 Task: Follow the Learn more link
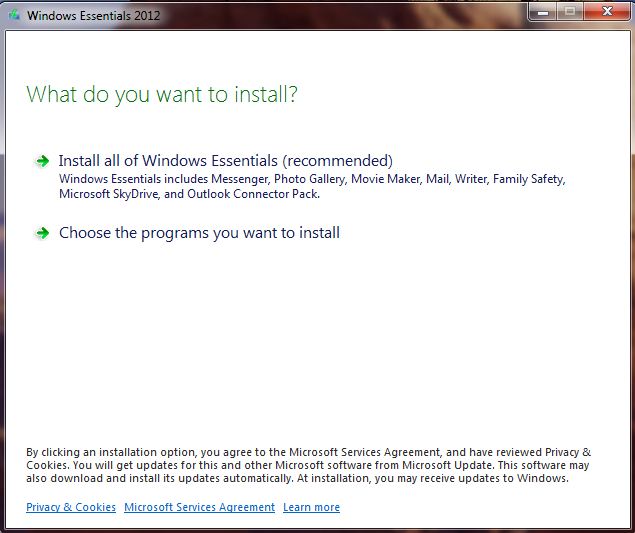point(311,507)
